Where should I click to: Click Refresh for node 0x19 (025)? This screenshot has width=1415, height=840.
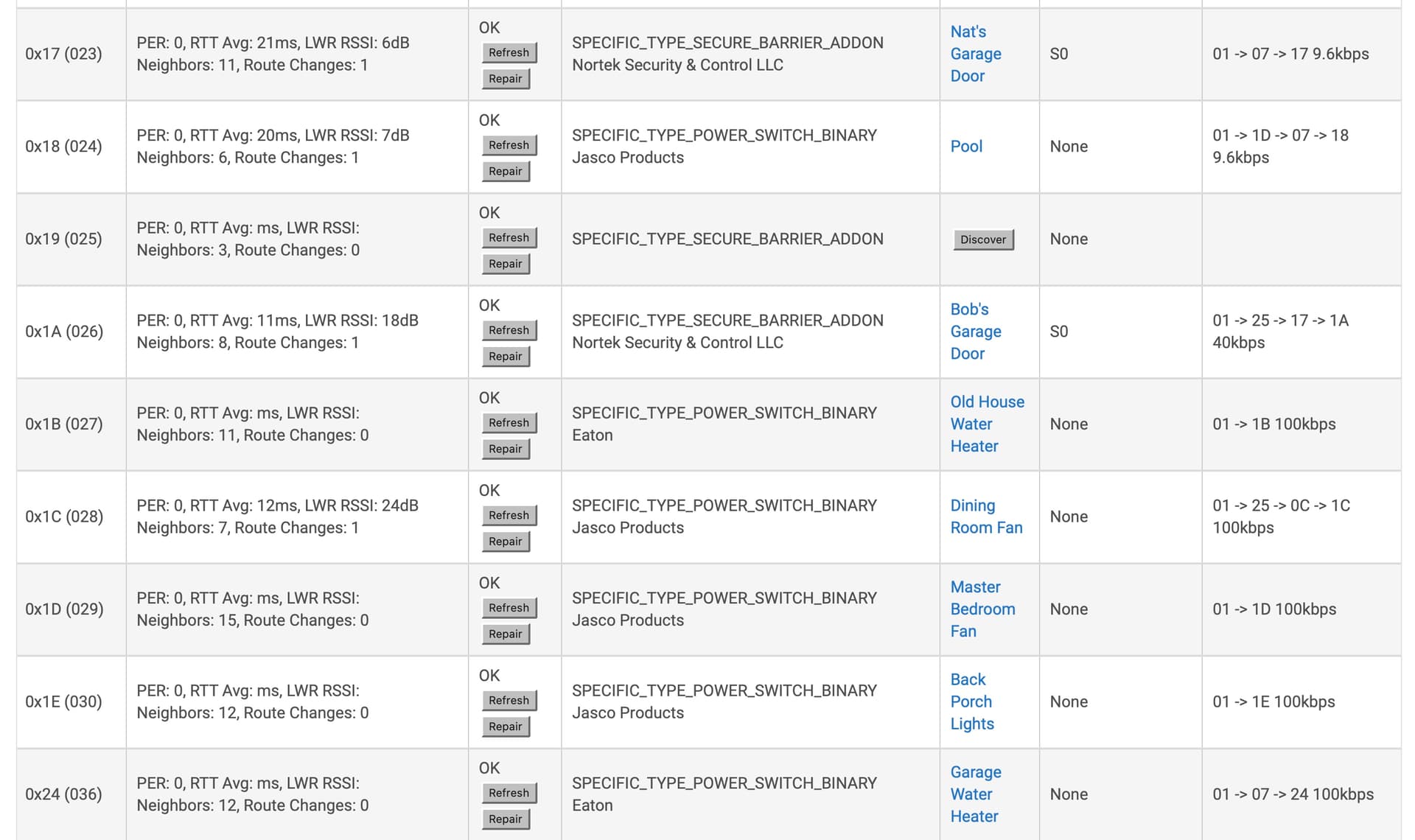[x=509, y=237]
